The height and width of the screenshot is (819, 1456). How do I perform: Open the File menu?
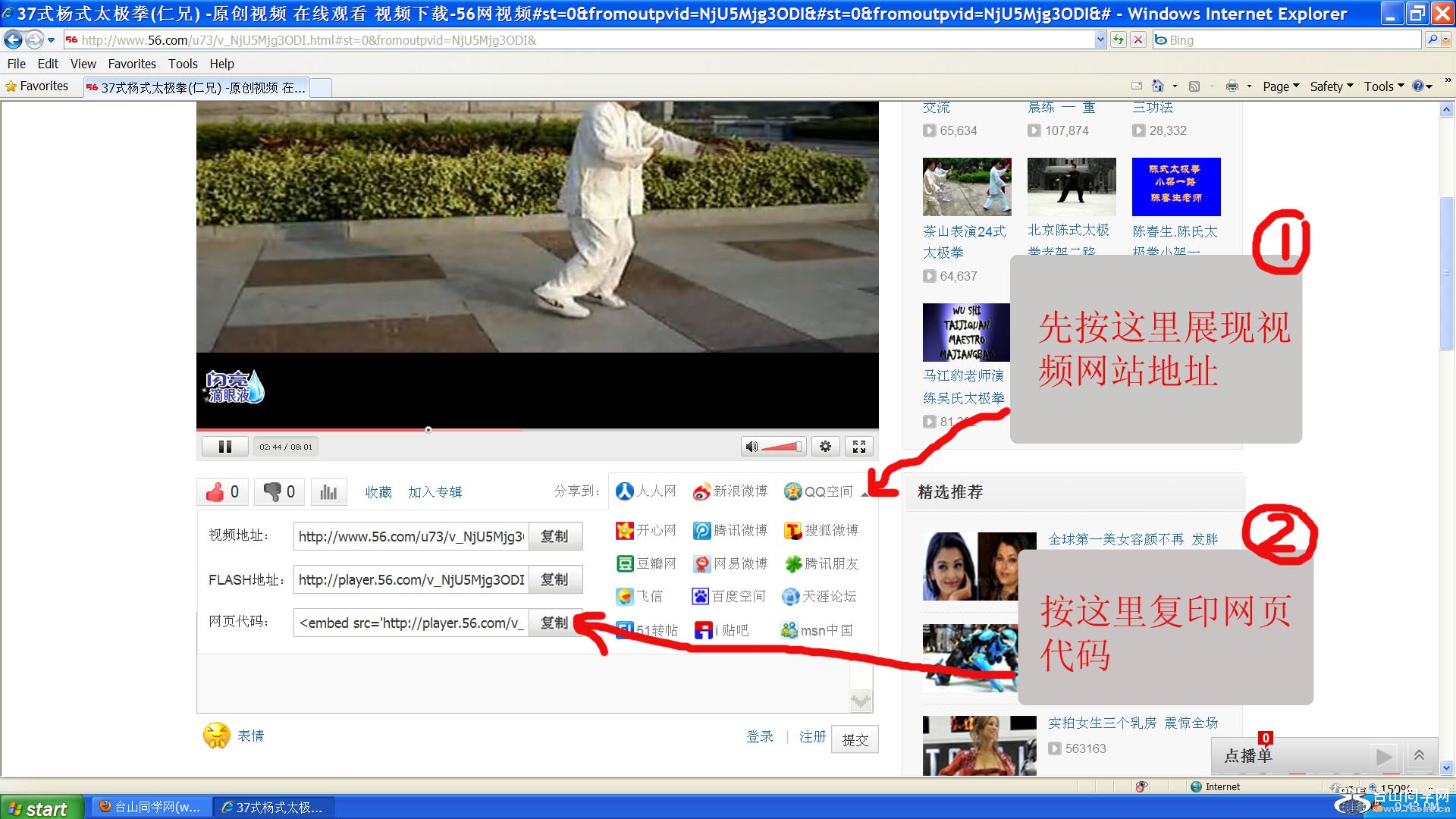pos(16,64)
